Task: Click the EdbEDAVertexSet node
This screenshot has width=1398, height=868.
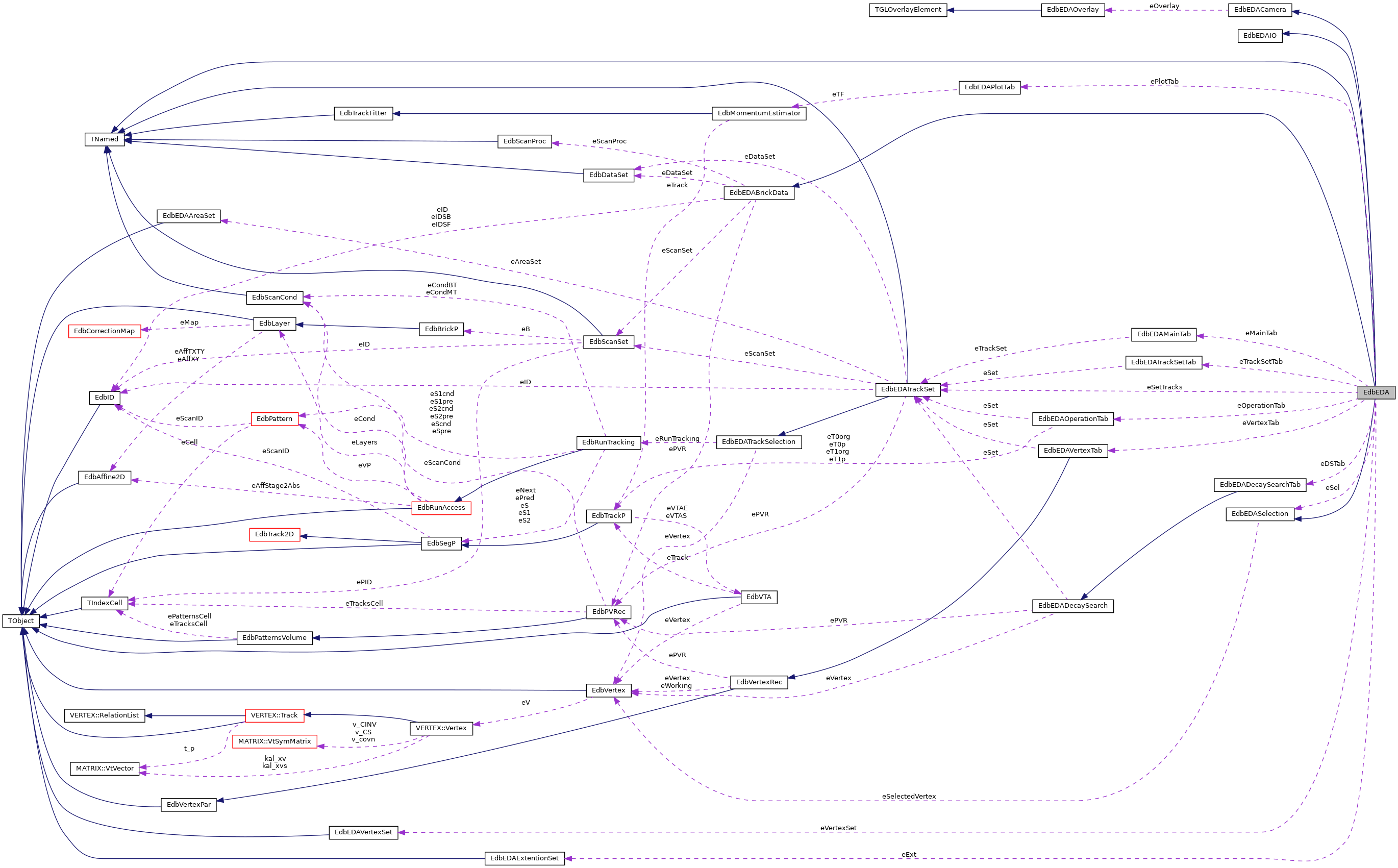Action: click(x=363, y=832)
